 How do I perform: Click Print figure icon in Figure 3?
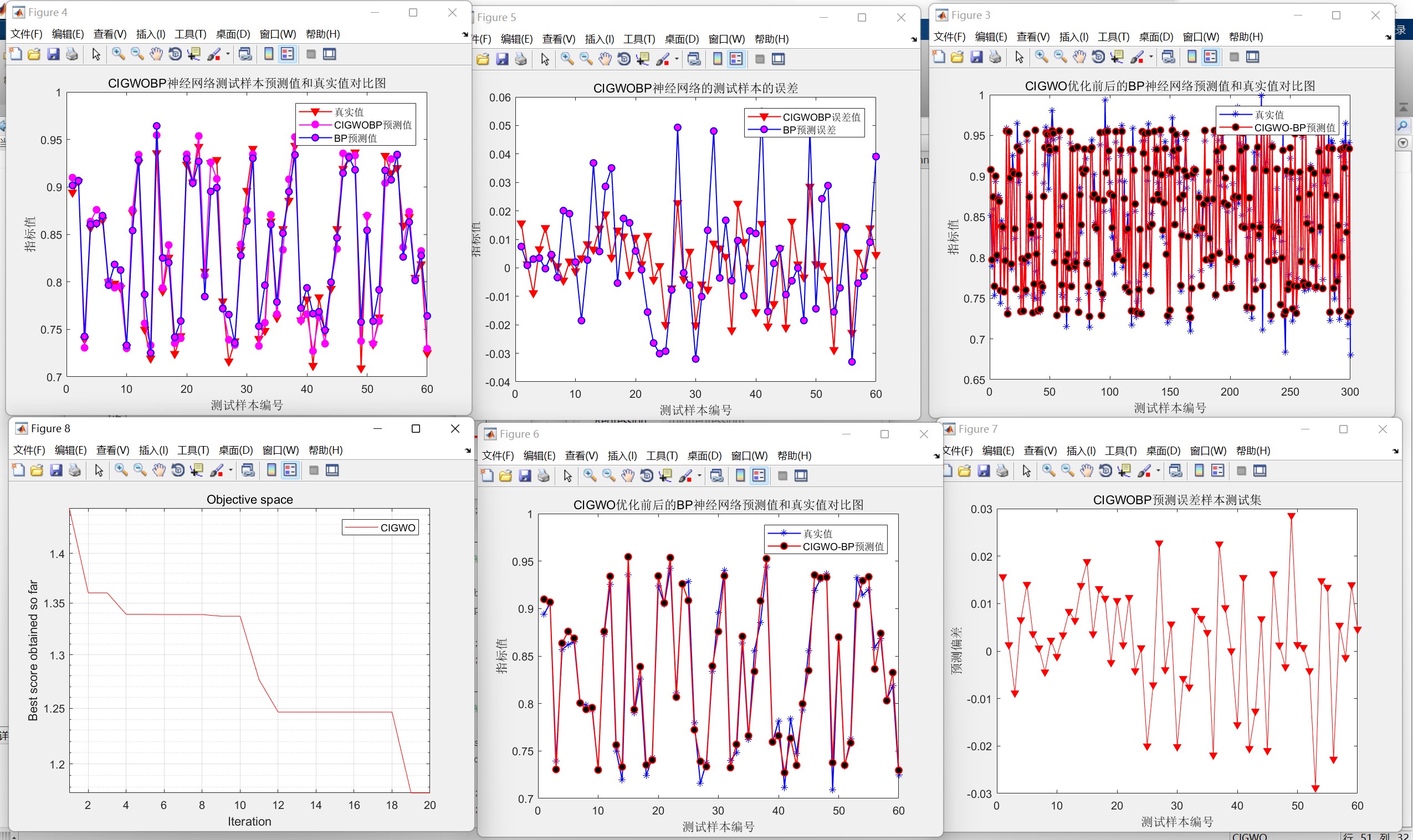click(995, 57)
